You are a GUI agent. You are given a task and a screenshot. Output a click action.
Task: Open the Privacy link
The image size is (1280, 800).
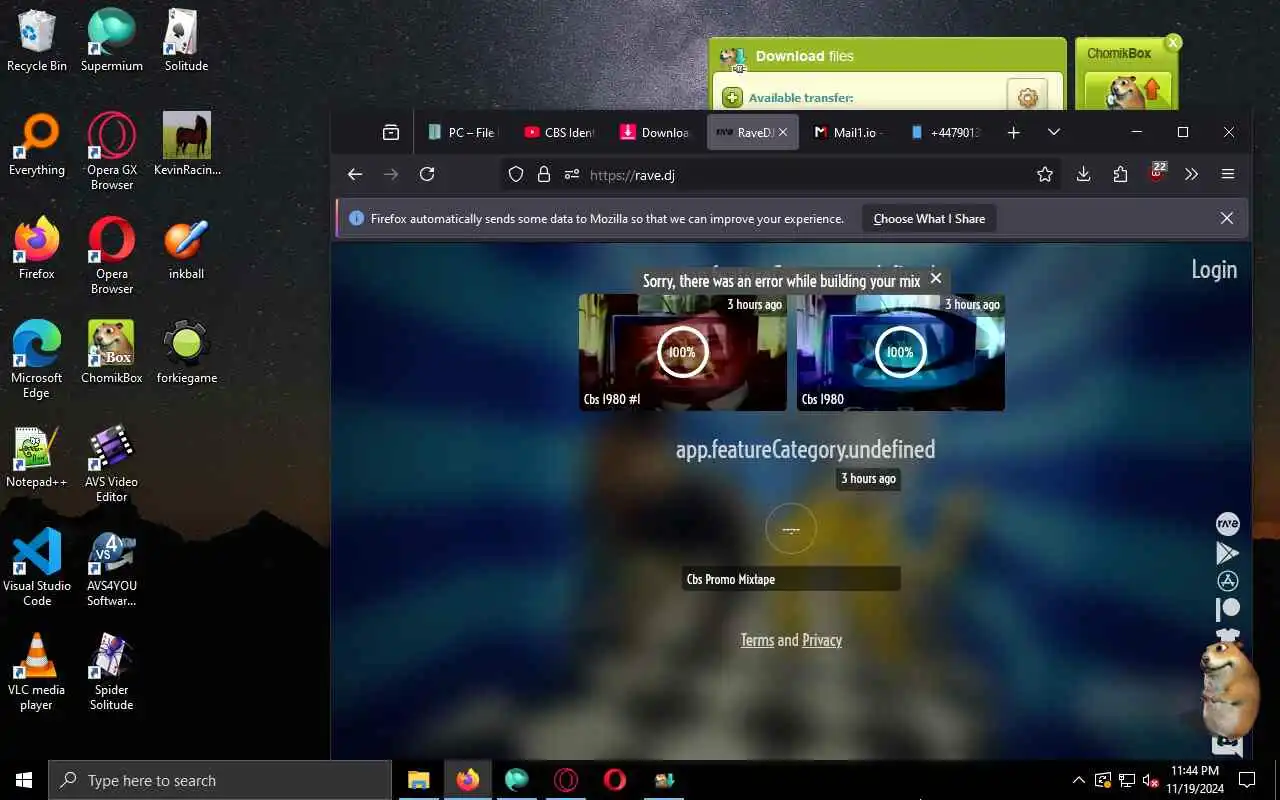[x=822, y=640]
